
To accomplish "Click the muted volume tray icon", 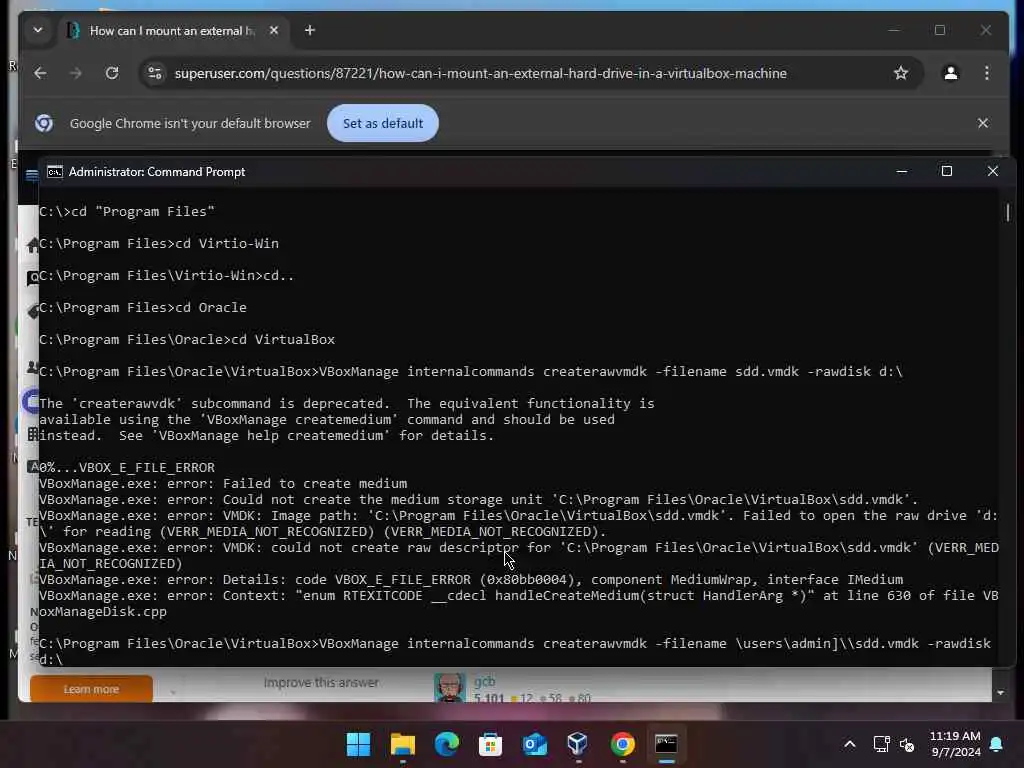I will [907, 744].
